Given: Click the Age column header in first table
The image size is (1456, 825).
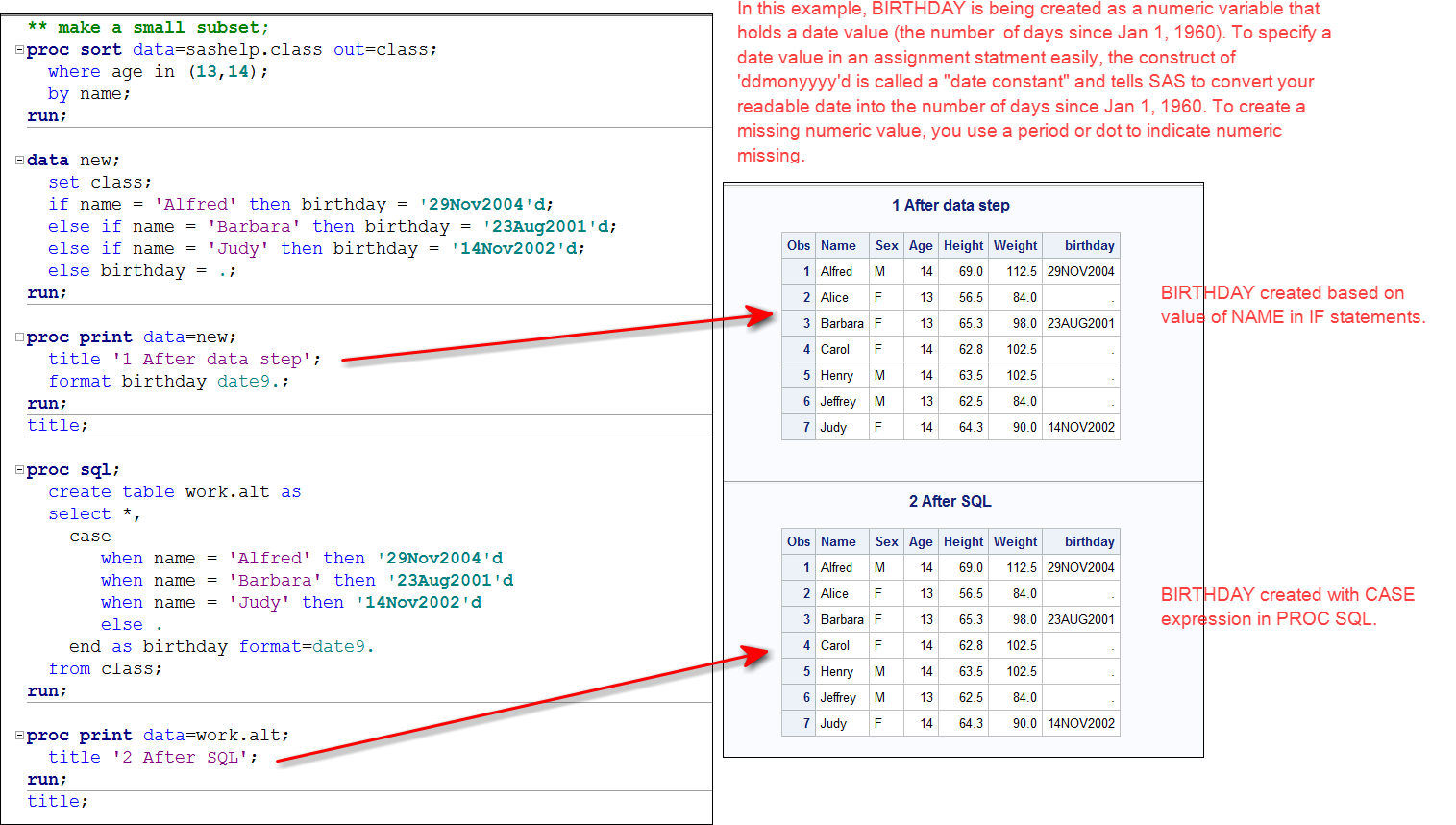Looking at the screenshot, I should (921, 245).
